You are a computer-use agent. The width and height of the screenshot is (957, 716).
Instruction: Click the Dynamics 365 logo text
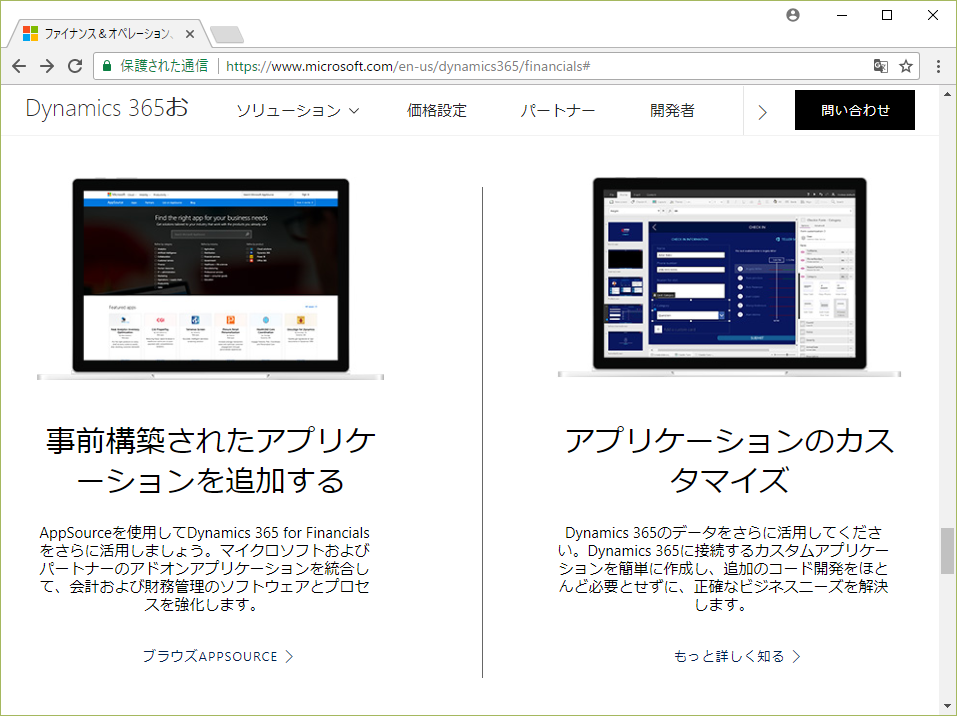(x=107, y=109)
